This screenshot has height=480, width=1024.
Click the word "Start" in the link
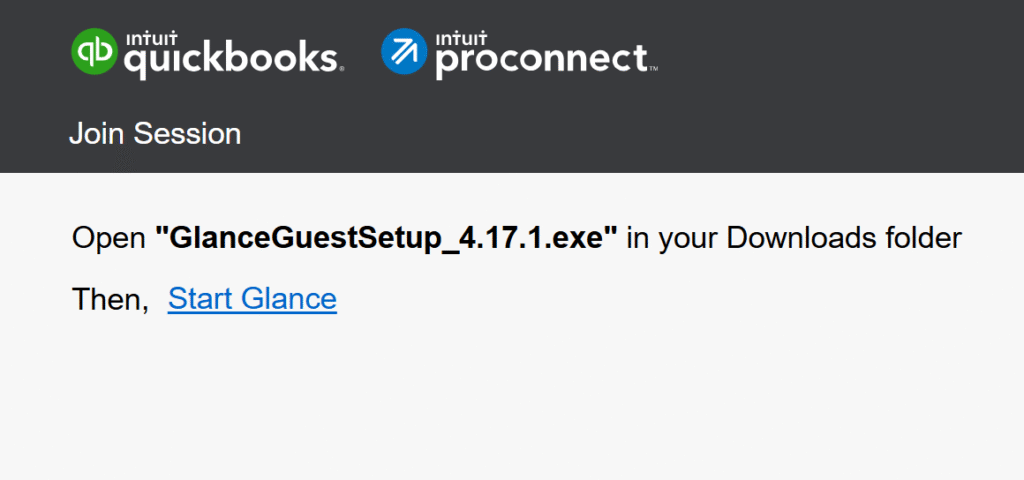[x=199, y=298]
